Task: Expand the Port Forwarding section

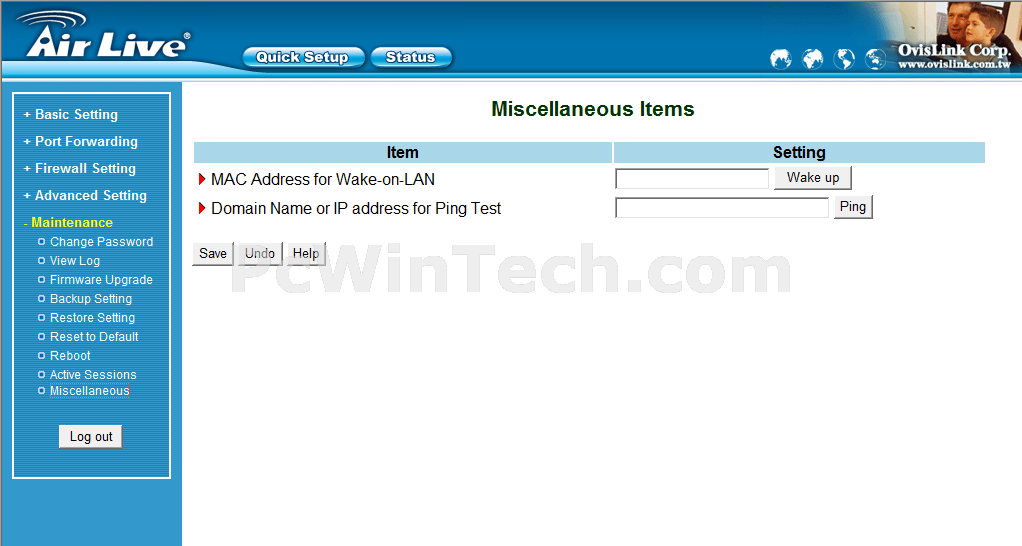Action: click(x=81, y=141)
